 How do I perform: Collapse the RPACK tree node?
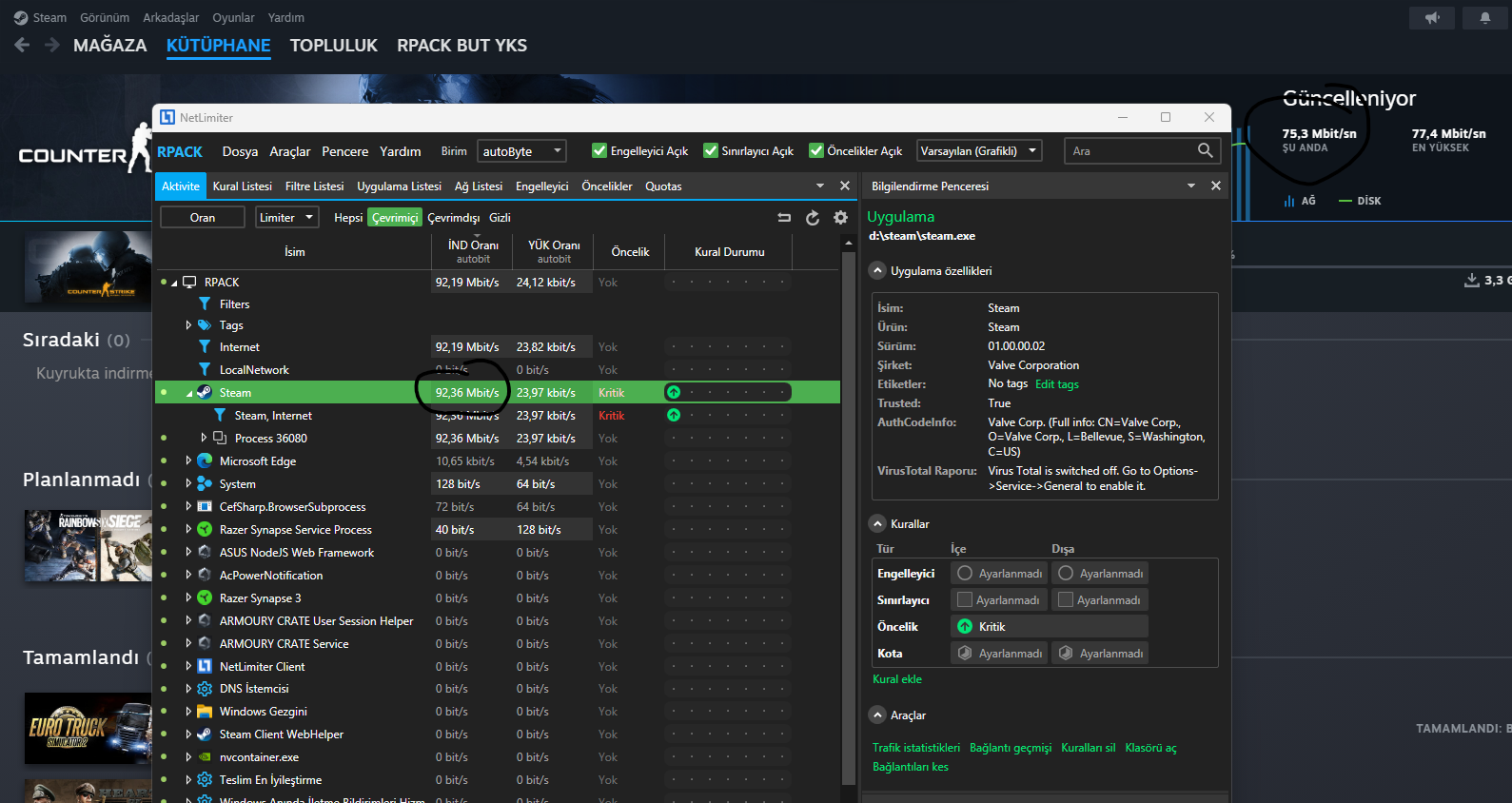pos(174,283)
